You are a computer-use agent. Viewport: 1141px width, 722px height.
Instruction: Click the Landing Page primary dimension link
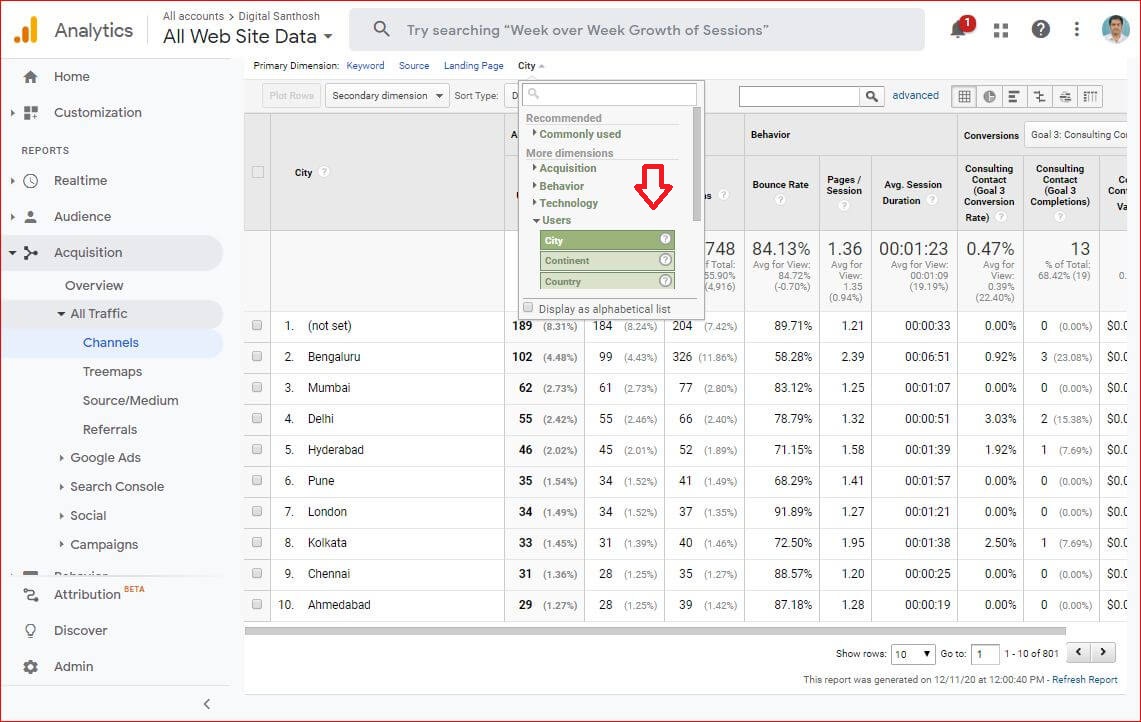tap(473, 66)
